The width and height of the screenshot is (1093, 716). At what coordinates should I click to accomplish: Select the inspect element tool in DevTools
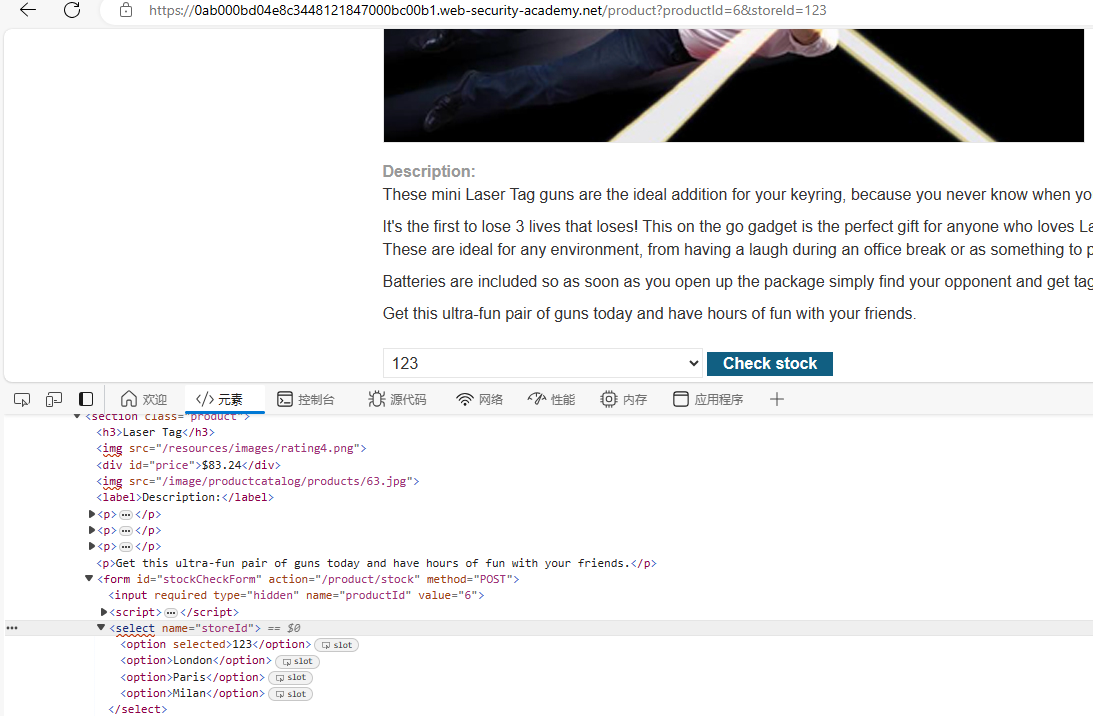pyautogui.click(x=21, y=399)
